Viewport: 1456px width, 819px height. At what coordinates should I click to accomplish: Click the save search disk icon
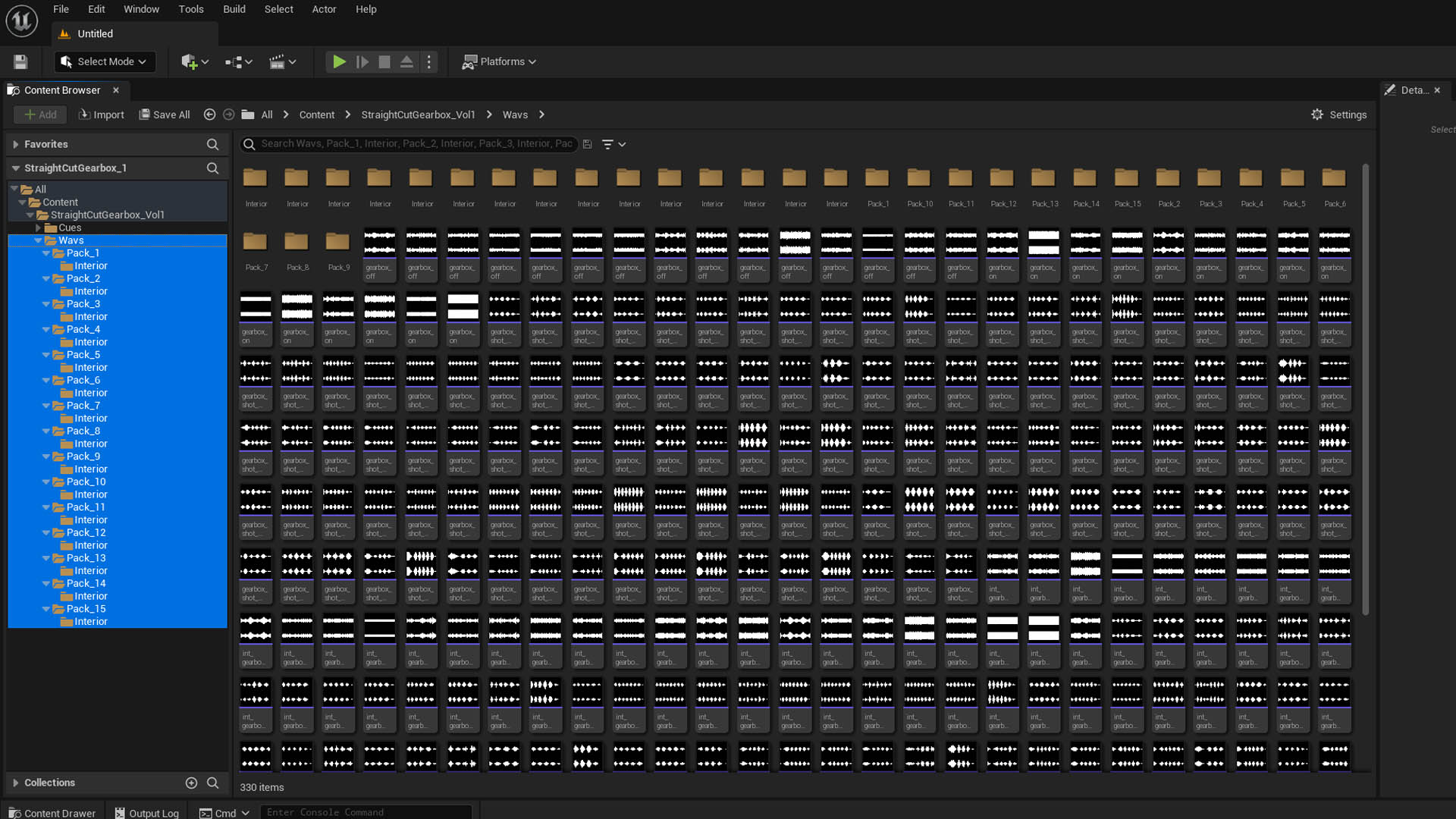point(588,144)
